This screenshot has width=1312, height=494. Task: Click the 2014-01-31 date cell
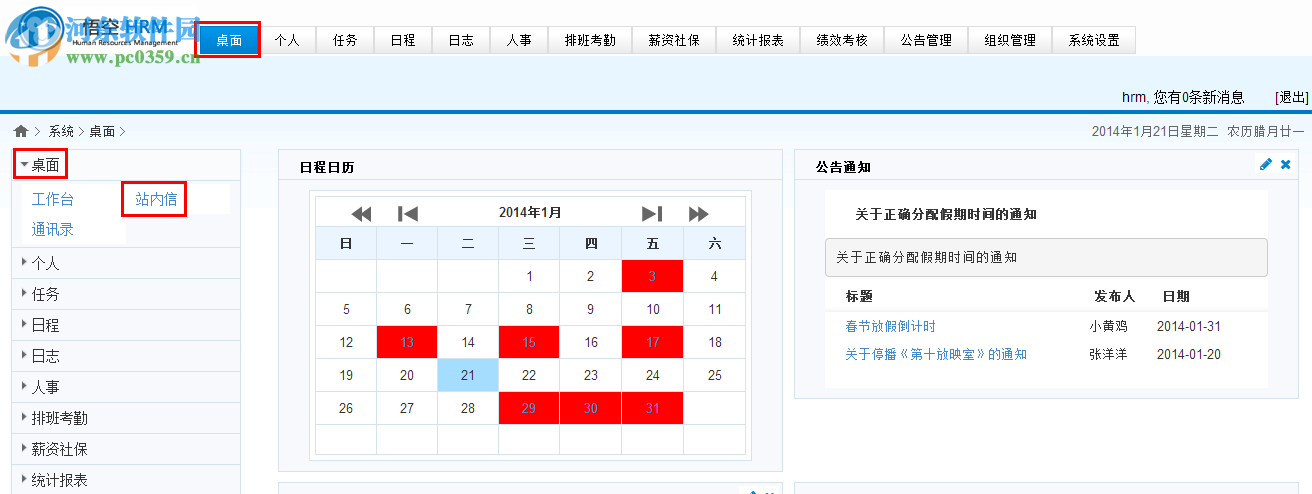(1189, 326)
